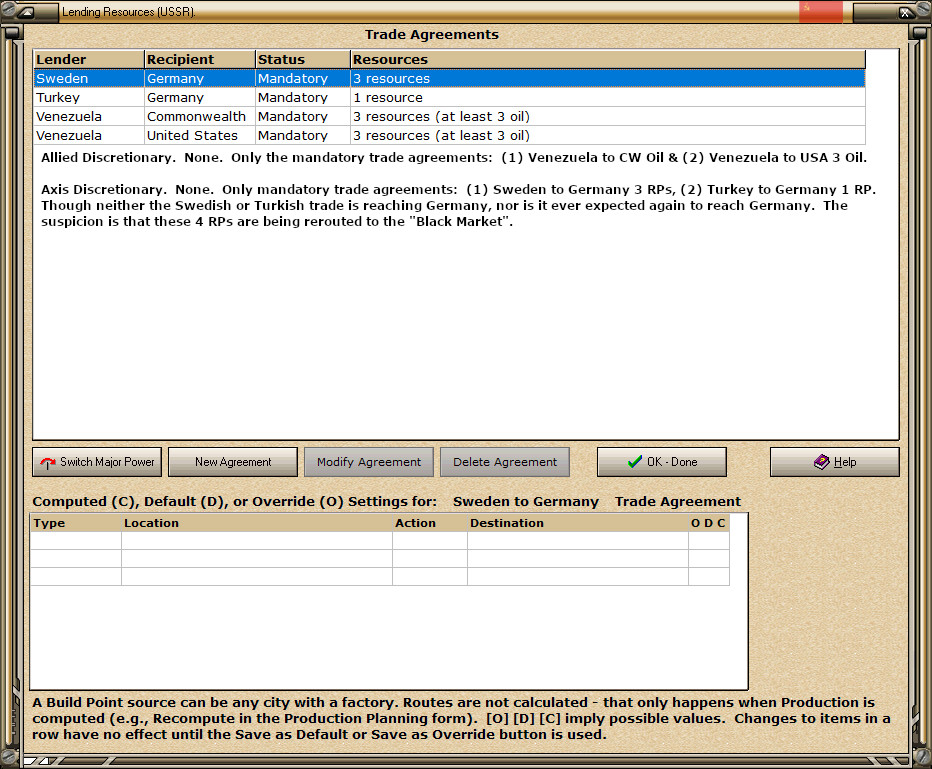This screenshot has width=932, height=769.
Task: Select the Turkey lender row
Action: tap(449, 97)
